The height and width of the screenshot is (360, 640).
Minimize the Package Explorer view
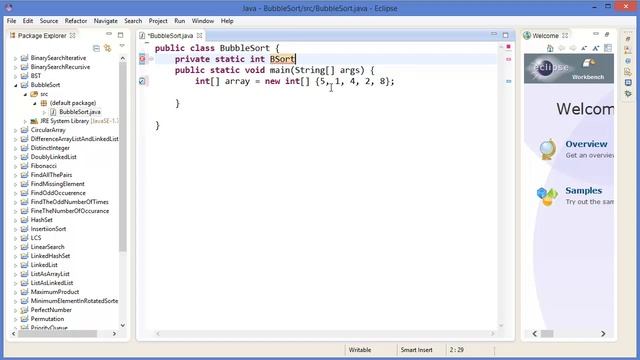[109, 34]
